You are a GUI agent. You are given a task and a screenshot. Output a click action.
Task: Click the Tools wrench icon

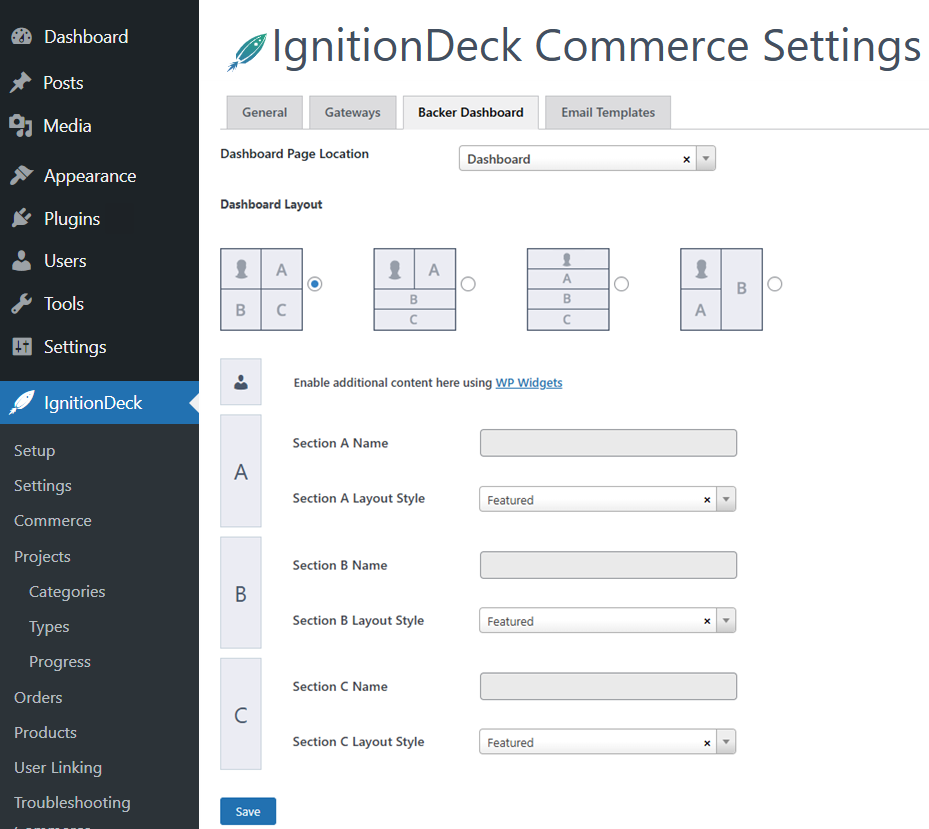point(21,303)
